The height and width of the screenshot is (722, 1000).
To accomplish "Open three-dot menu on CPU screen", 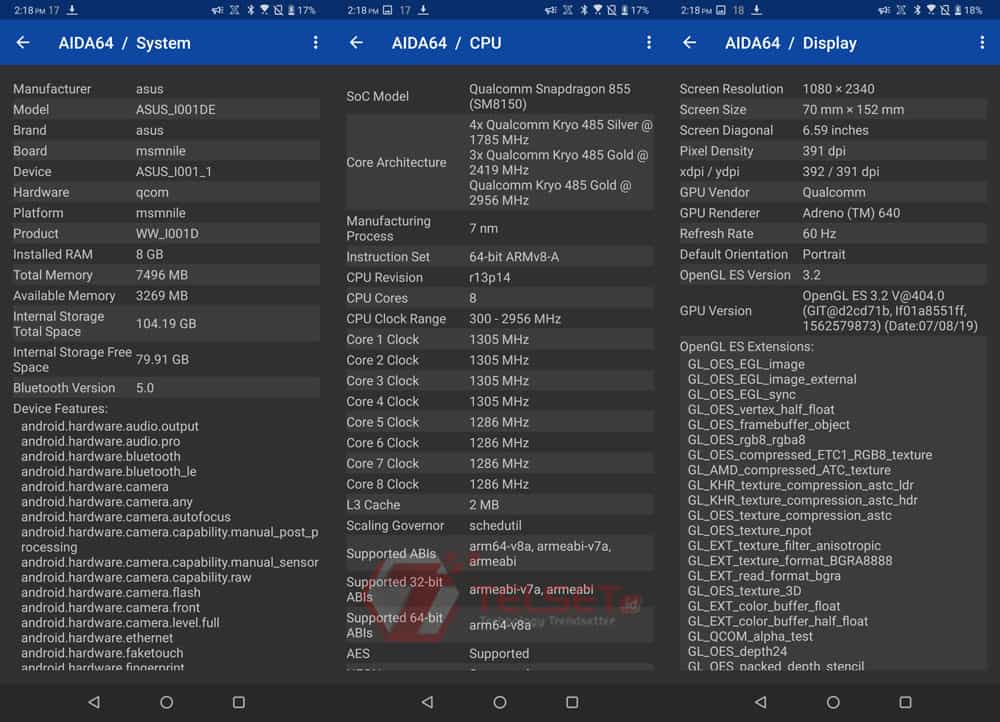I will click(648, 43).
